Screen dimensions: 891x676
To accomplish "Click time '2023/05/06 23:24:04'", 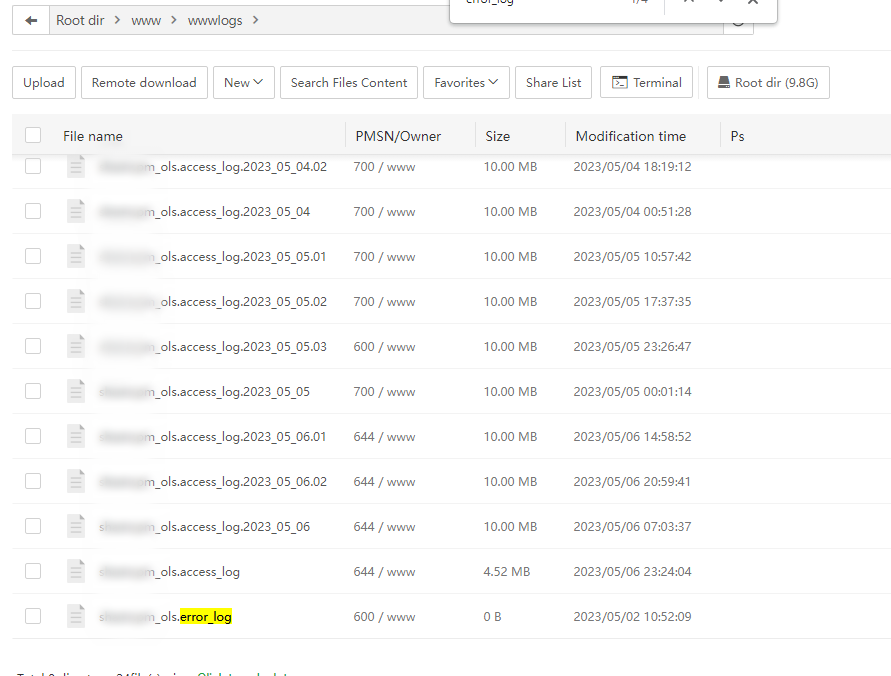I will click(x=632, y=571).
